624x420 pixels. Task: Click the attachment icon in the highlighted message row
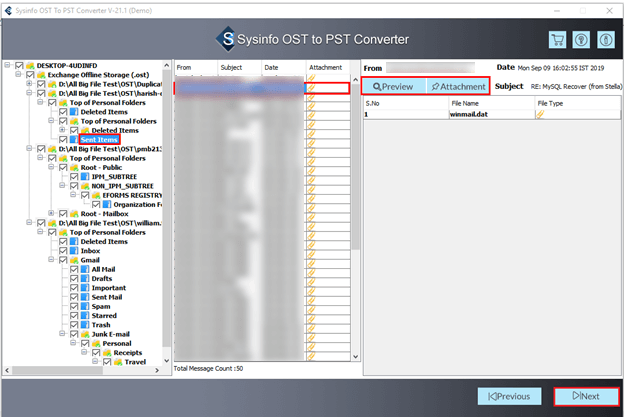[311, 88]
